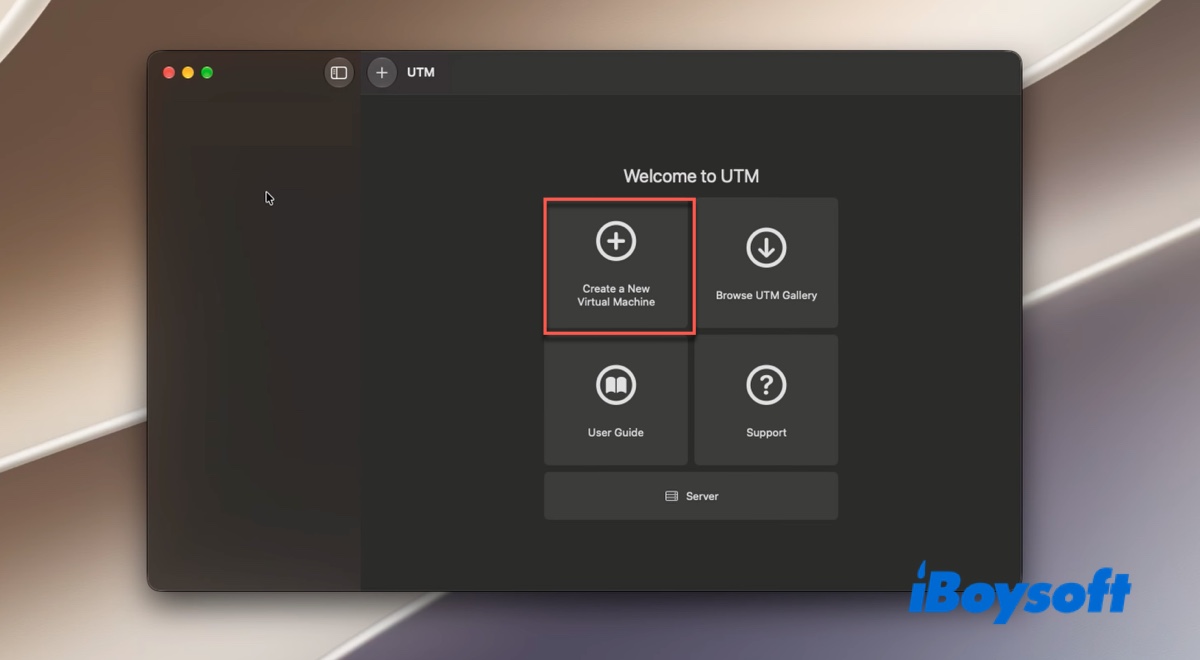Viewport: 1200px width, 660px height.
Task: Click the Server button
Action: (x=691, y=496)
